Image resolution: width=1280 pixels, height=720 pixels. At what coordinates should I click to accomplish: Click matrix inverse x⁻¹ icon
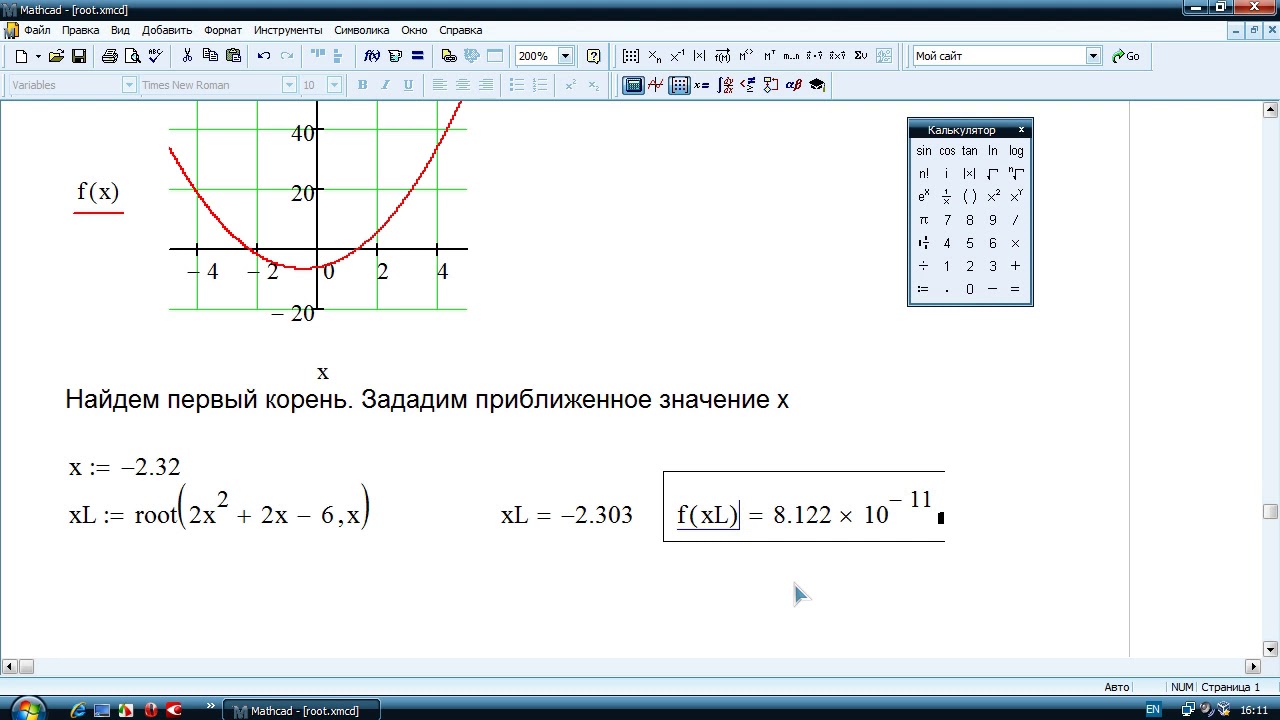point(677,56)
